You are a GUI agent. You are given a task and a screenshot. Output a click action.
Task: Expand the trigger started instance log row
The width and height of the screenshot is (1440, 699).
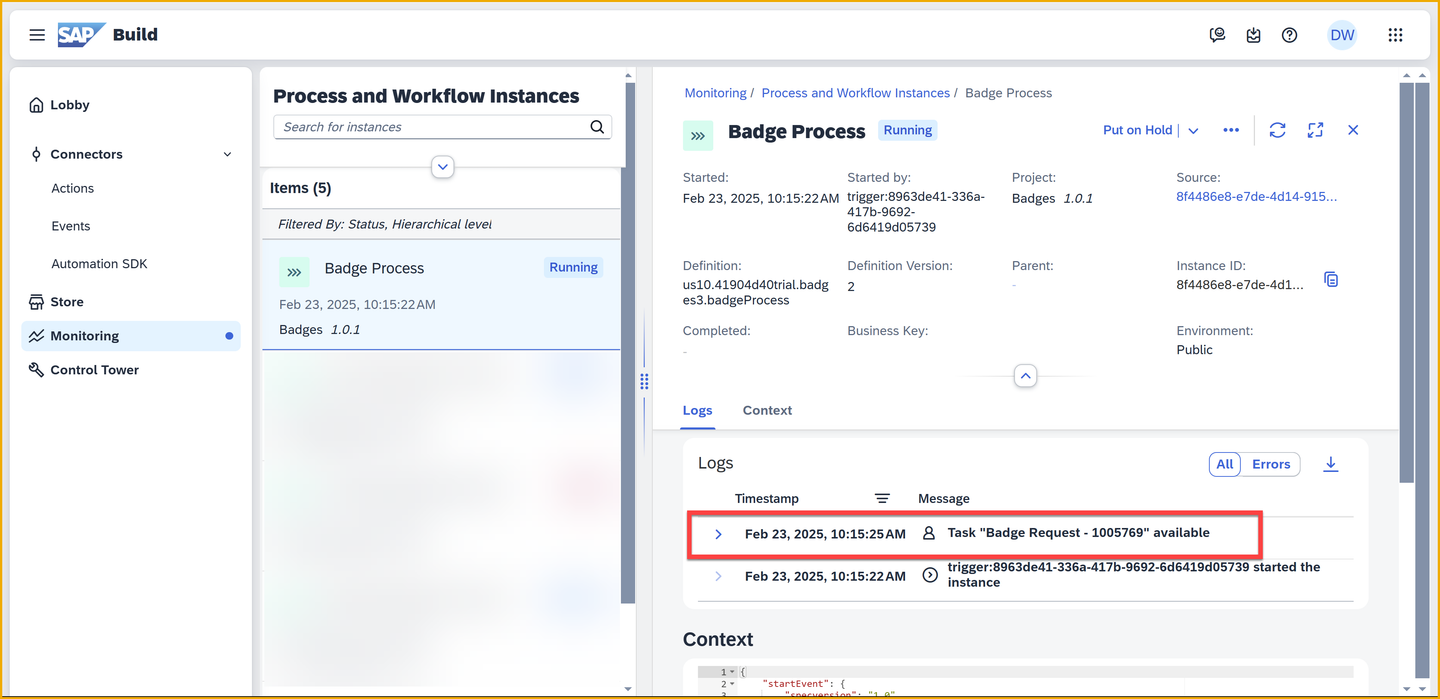click(718, 576)
